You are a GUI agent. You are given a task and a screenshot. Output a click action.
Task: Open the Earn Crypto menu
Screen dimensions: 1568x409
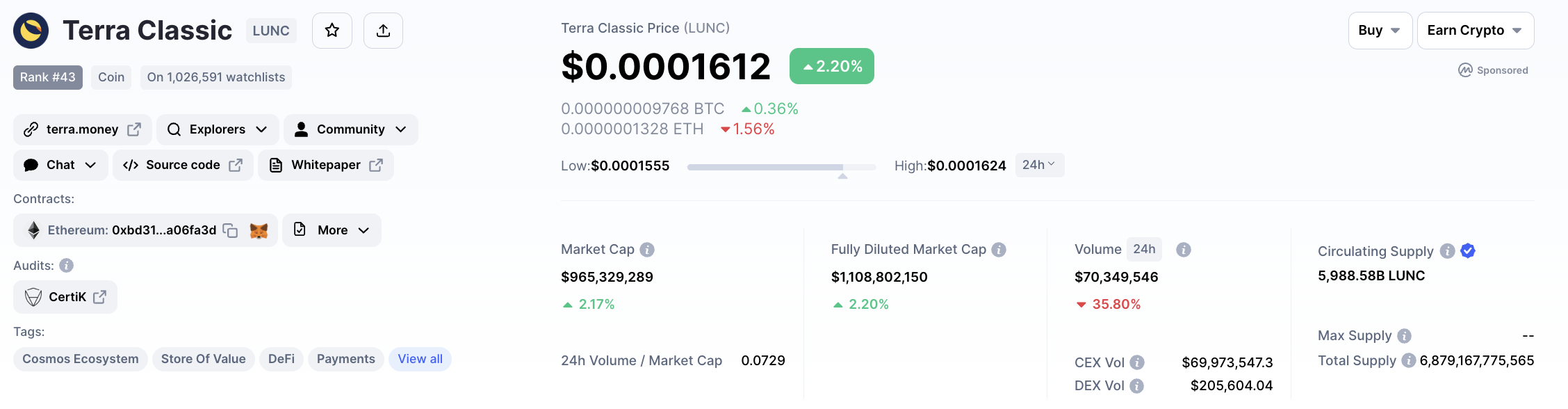coord(1475,31)
